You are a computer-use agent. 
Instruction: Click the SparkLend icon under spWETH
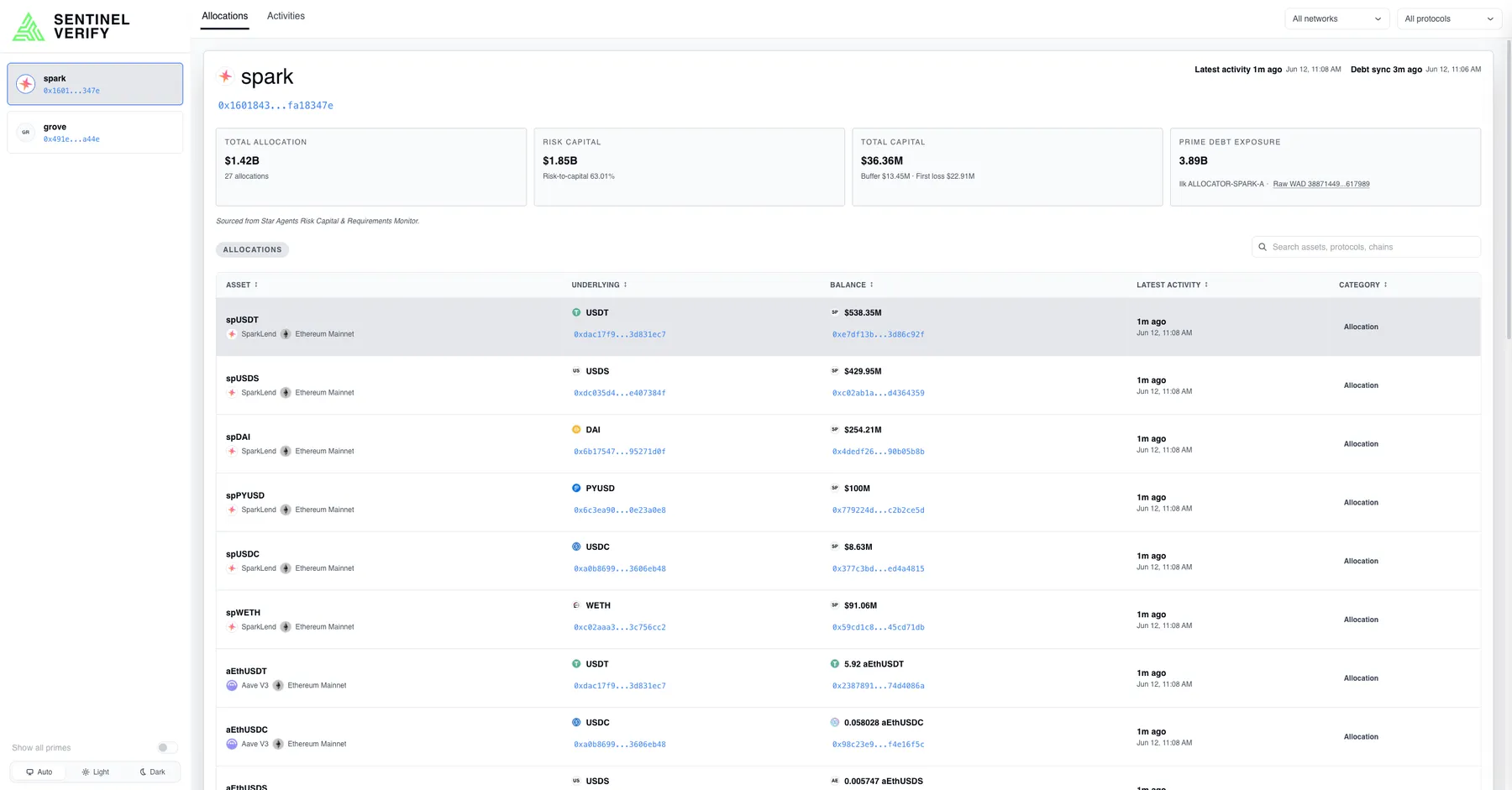click(x=232, y=627)
